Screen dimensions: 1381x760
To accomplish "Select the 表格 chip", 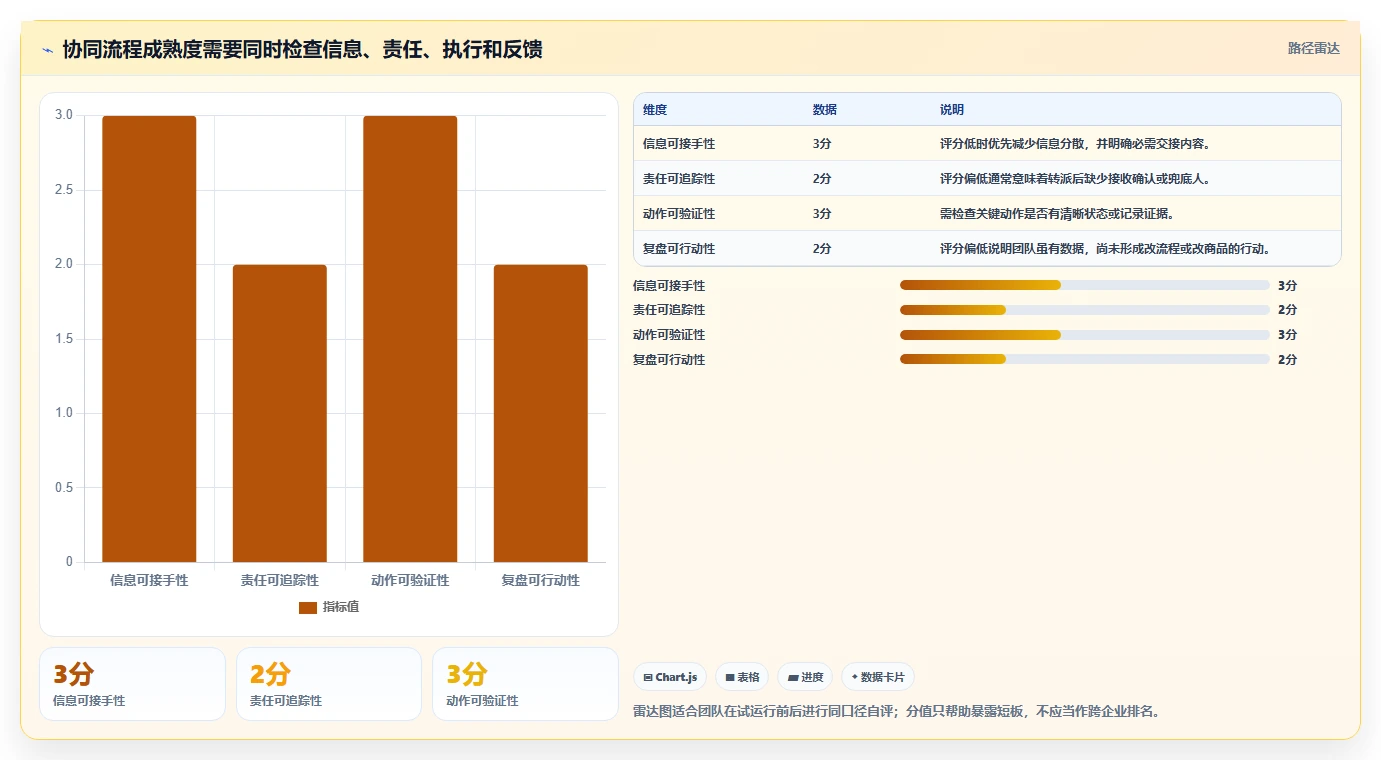I will (x=742, y=677).
